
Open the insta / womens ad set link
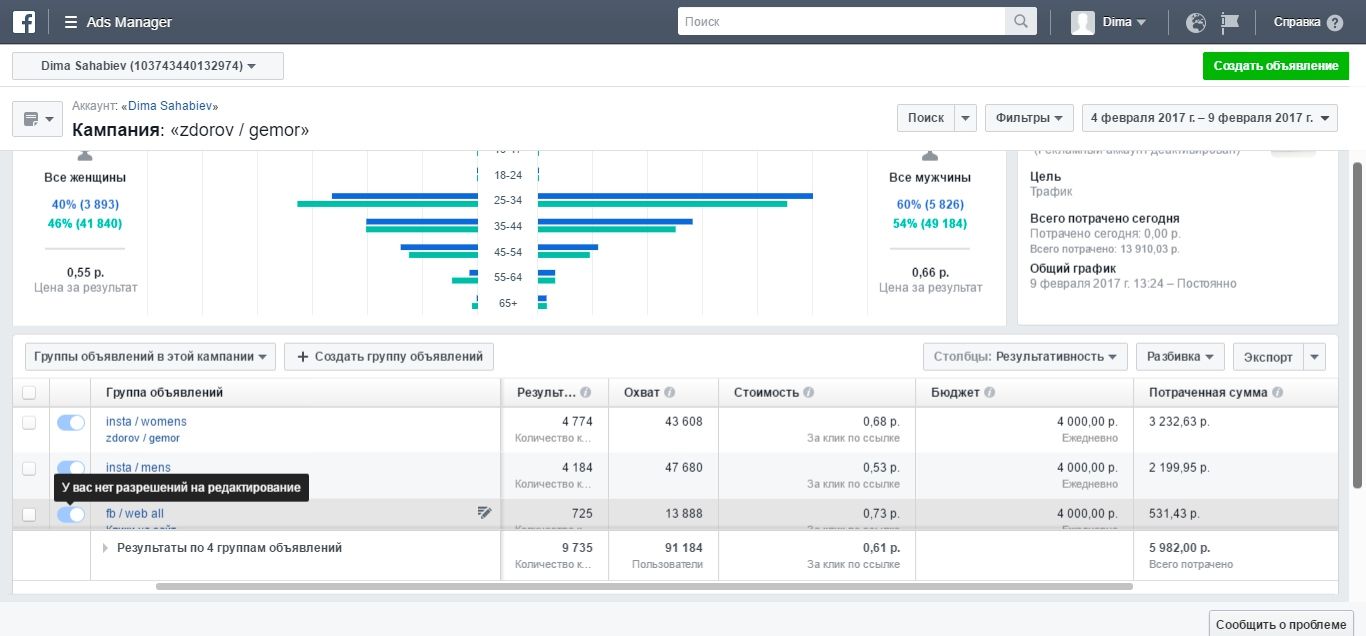146,422
